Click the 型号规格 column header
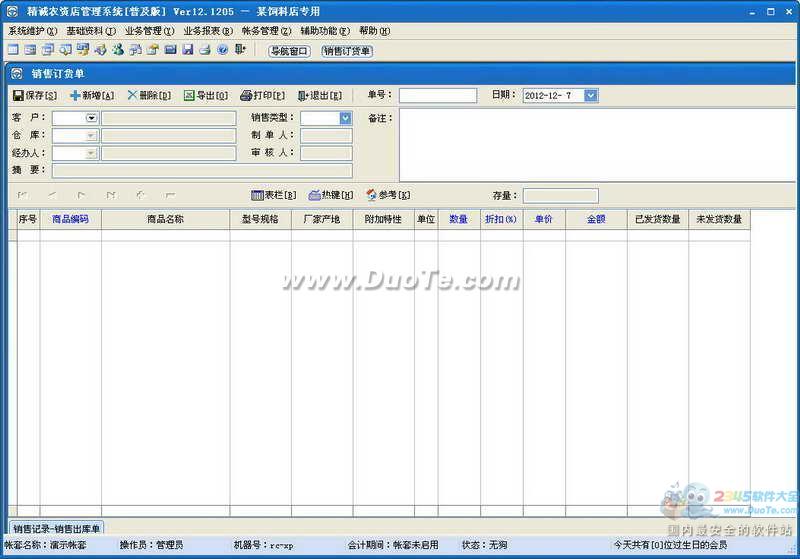 point(260,219)
